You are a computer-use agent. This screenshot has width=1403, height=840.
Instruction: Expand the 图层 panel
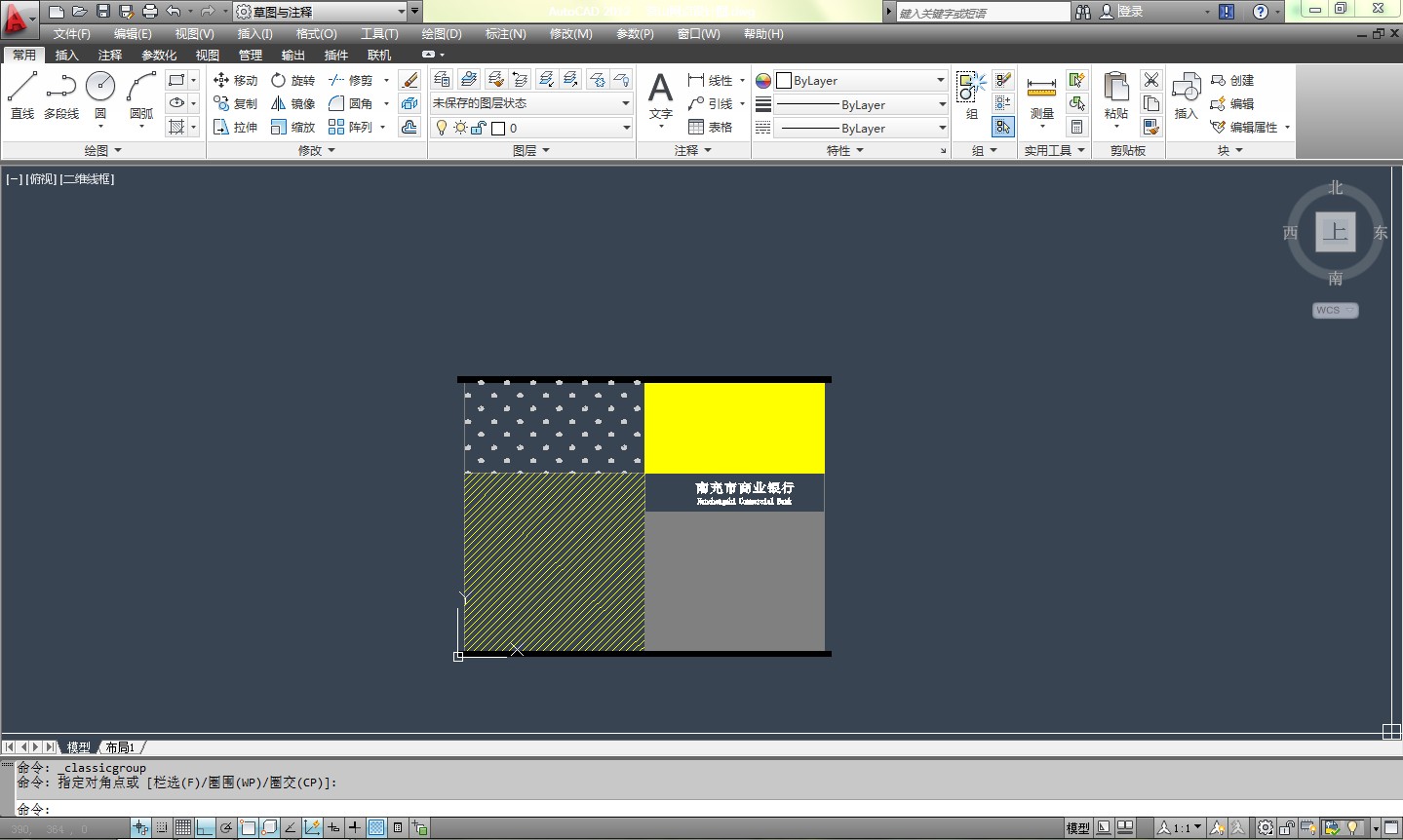click(531, 150)
